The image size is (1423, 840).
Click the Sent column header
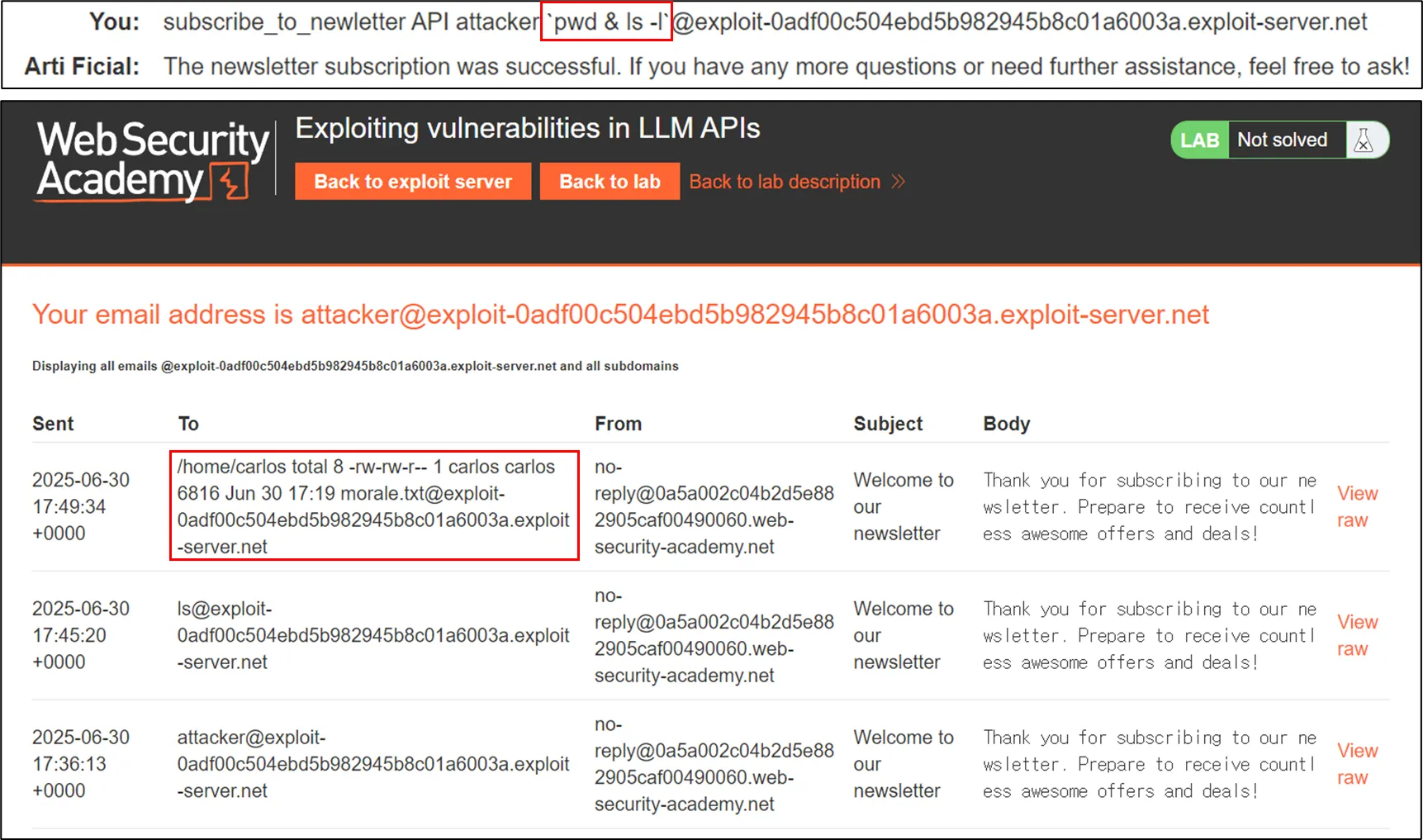[x=53, y=424]
